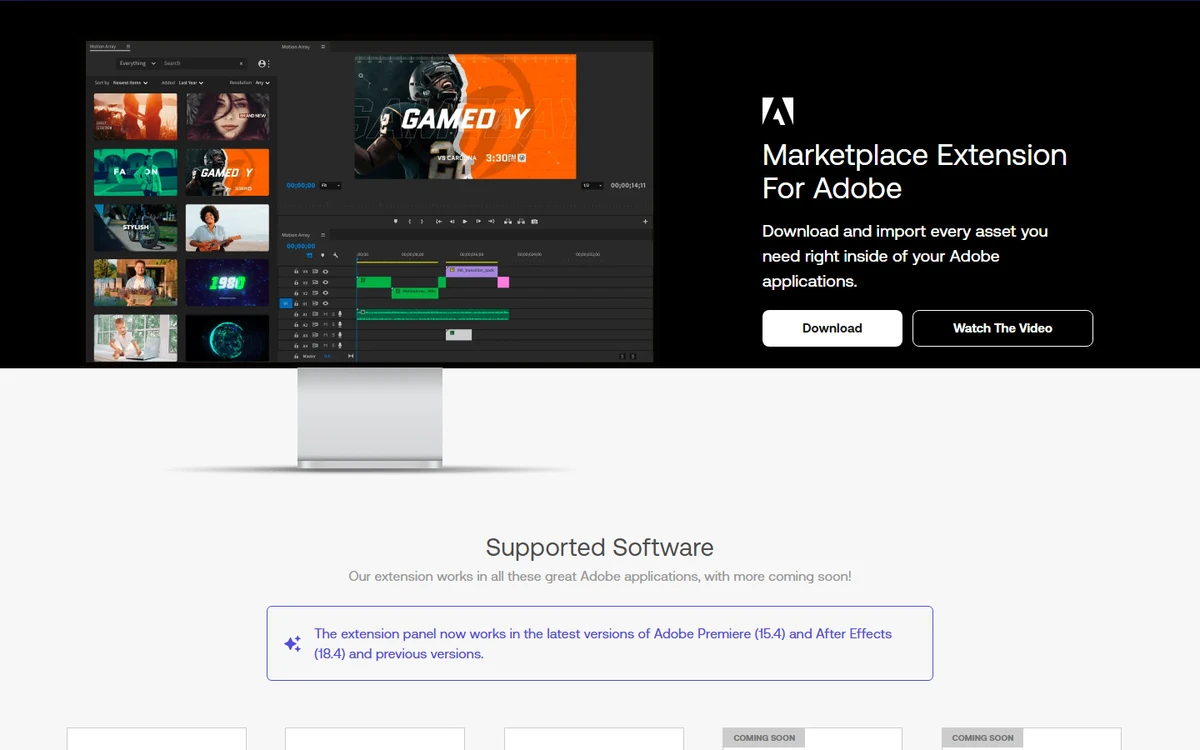
Task: Hide video track V4 using its eye icon
Action: (x=325, y=272)
